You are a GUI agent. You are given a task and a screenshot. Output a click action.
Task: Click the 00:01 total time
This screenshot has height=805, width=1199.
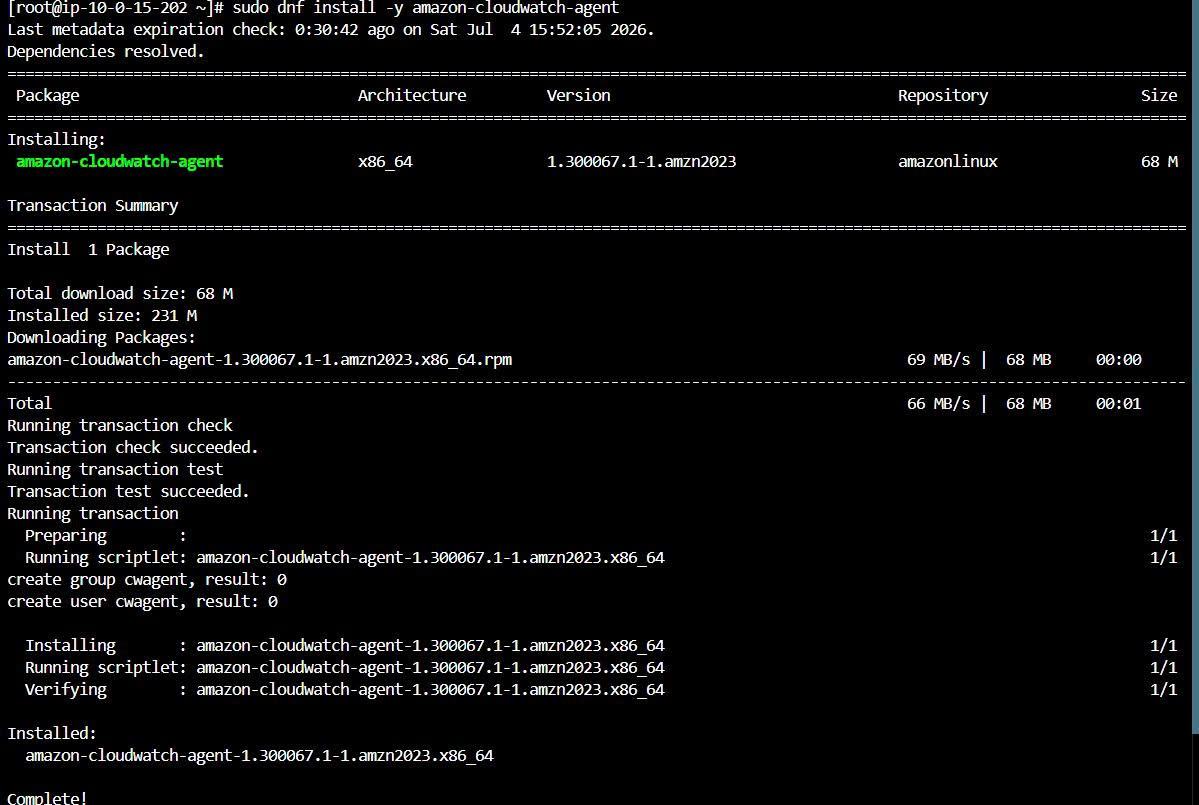click(1119, 404)
